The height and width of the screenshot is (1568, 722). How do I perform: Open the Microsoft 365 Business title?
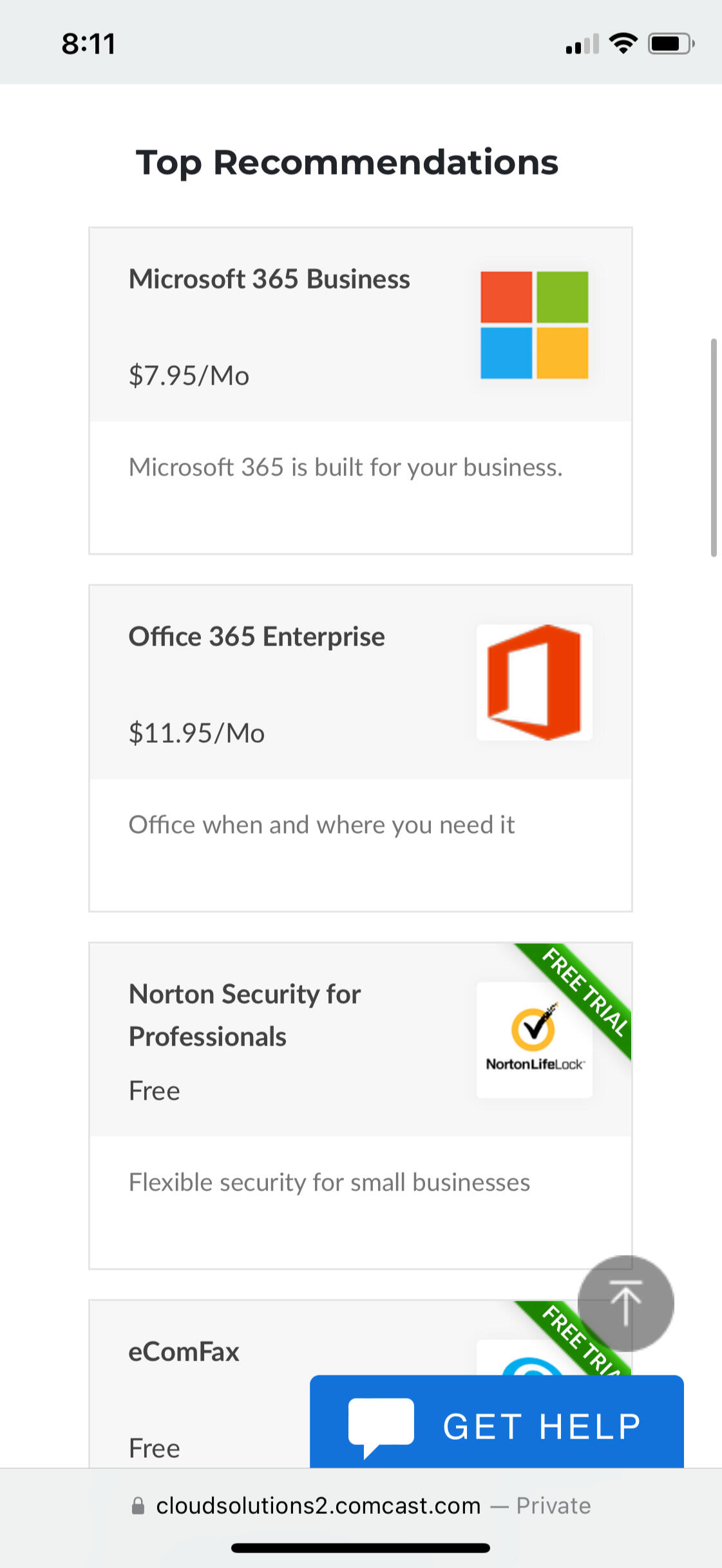point(269,279)
